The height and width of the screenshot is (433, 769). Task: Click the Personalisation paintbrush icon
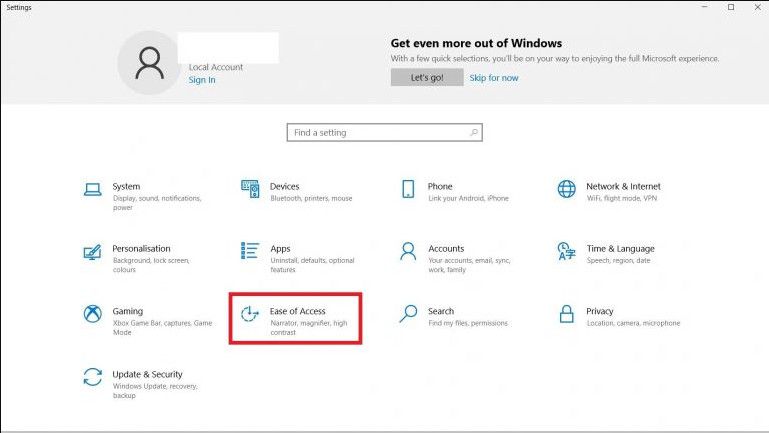pyautogui.click(x=92, y=252)
